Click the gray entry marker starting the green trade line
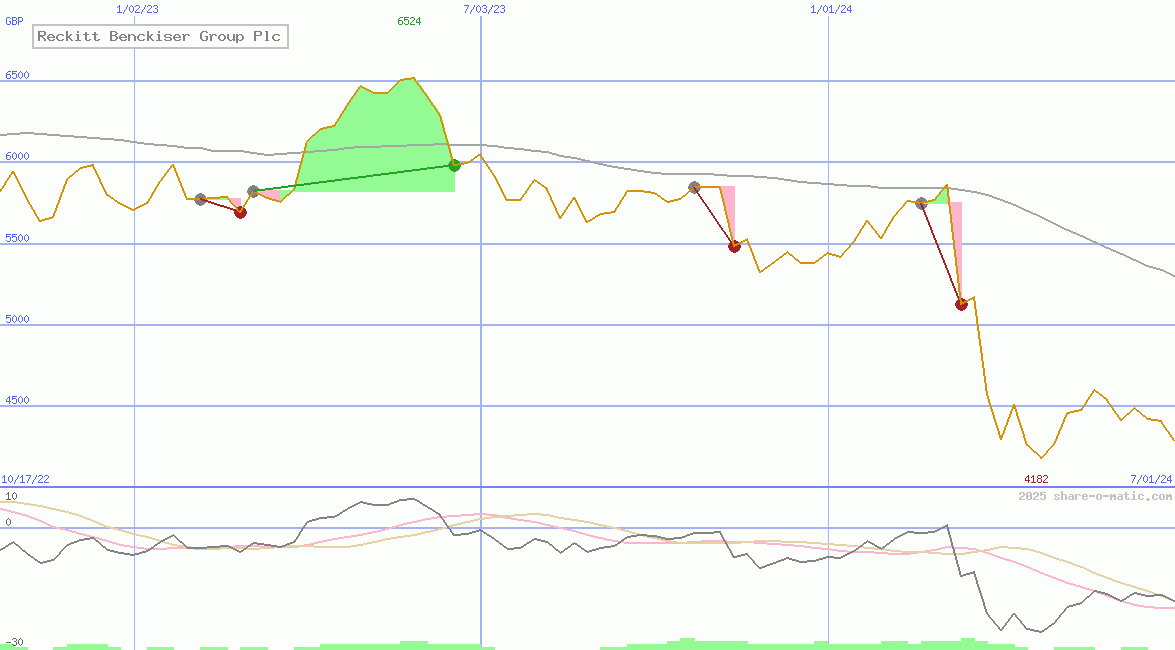The height and width of the screenshot is (650, 1175). click(253, 191)
